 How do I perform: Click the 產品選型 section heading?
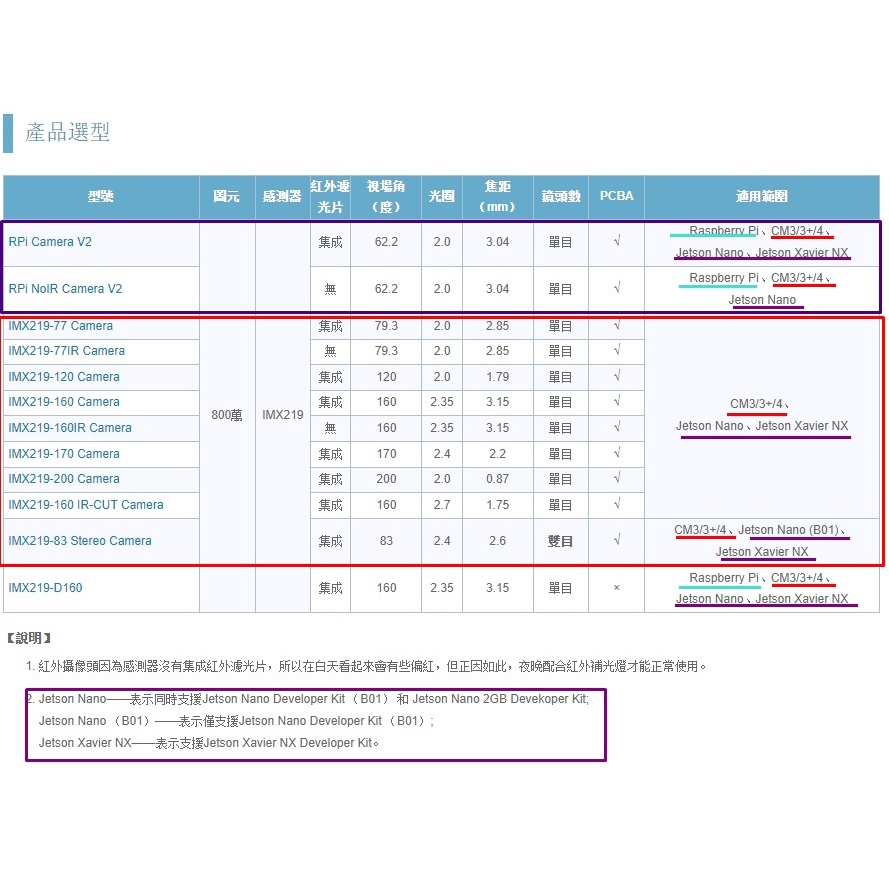click(x=67, y=132)
